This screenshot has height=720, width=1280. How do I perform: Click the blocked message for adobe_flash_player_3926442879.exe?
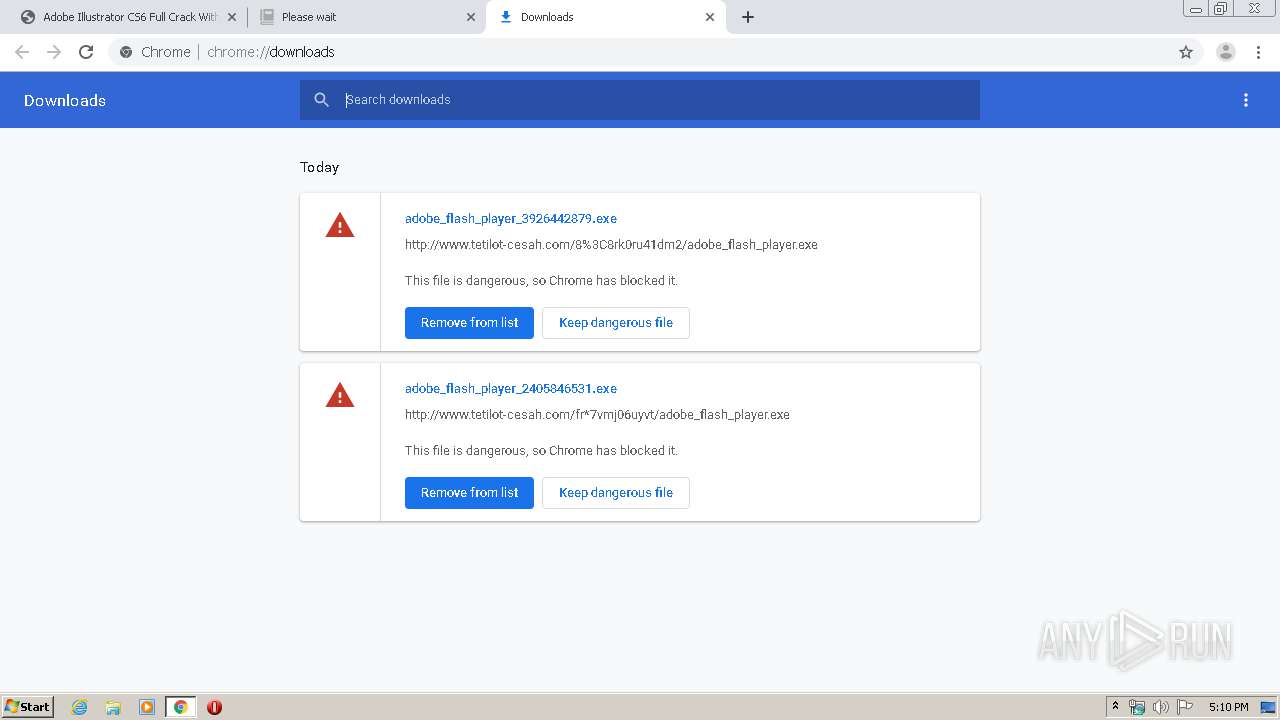click(x=541, y=280)
